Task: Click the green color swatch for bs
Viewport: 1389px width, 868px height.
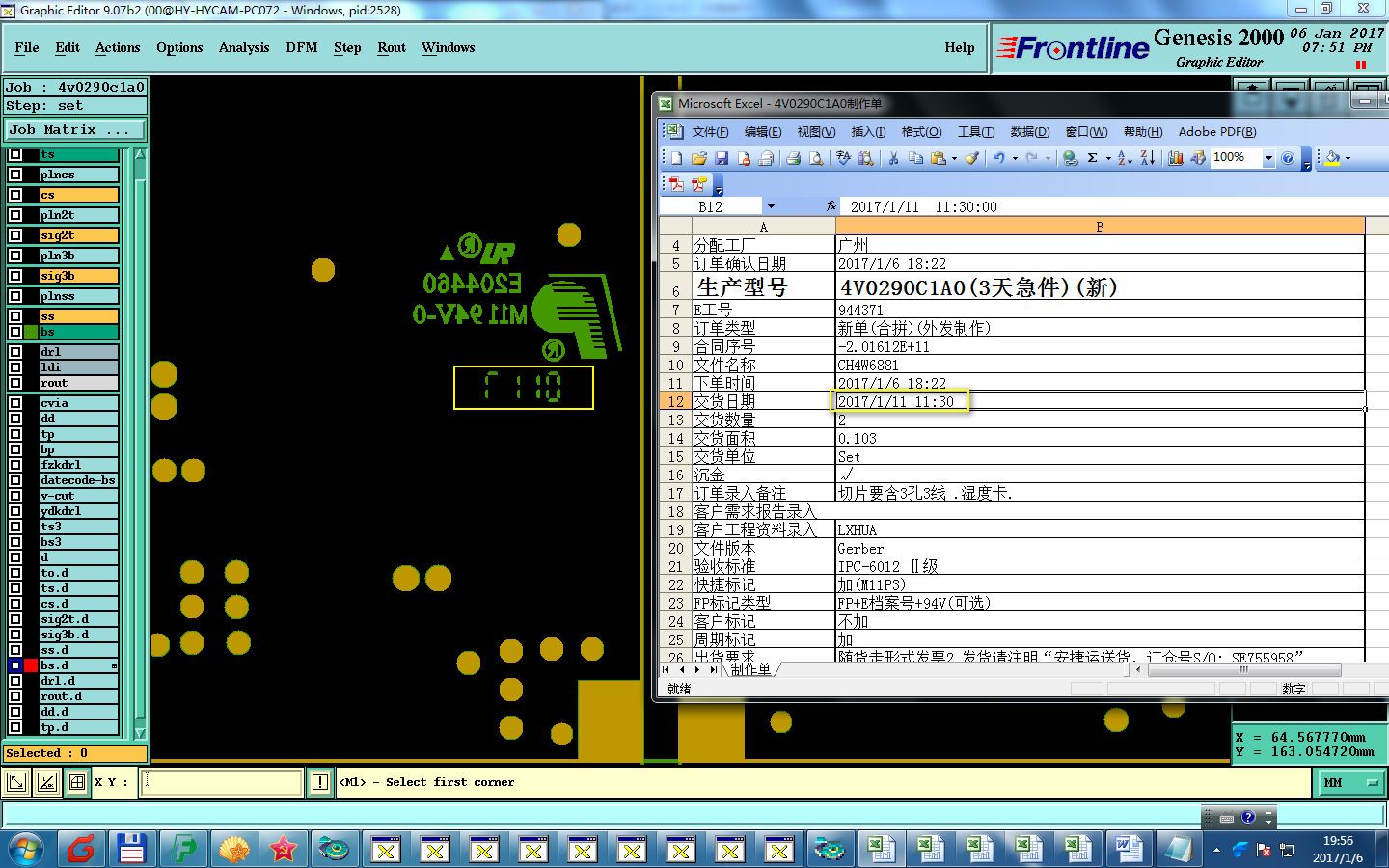Action: click(31, 332)
